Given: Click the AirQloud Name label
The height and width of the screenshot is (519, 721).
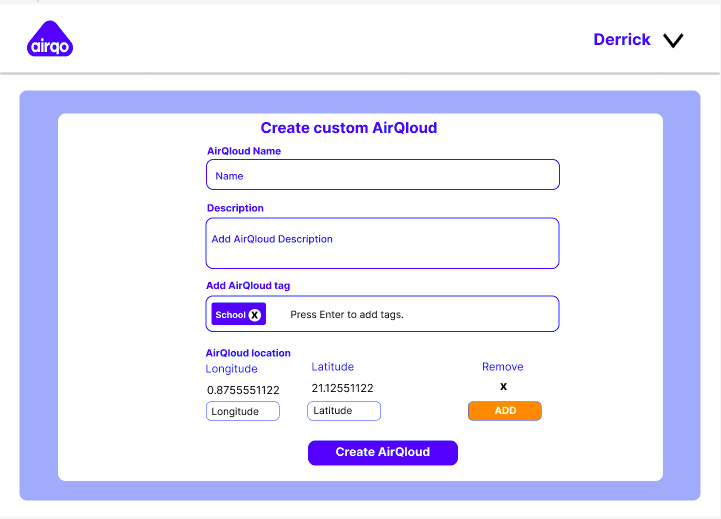Looking at the screenshot, I should pos(244,151).
